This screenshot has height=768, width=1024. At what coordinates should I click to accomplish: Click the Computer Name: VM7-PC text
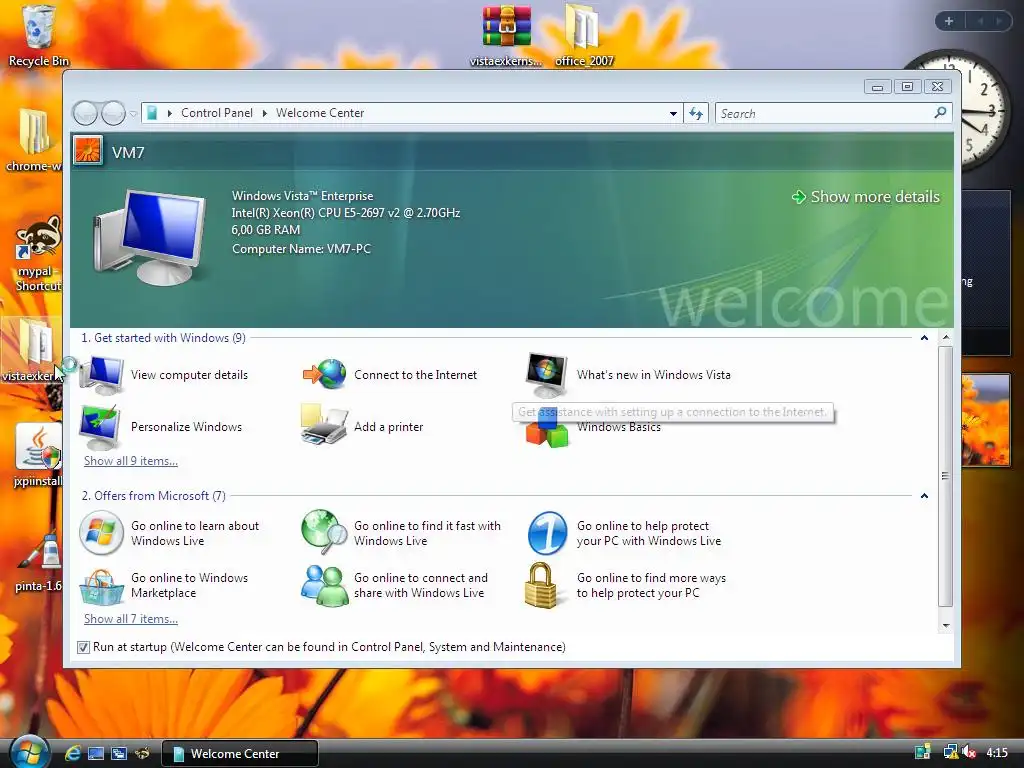pyautogui.click(x=301, y=249)
